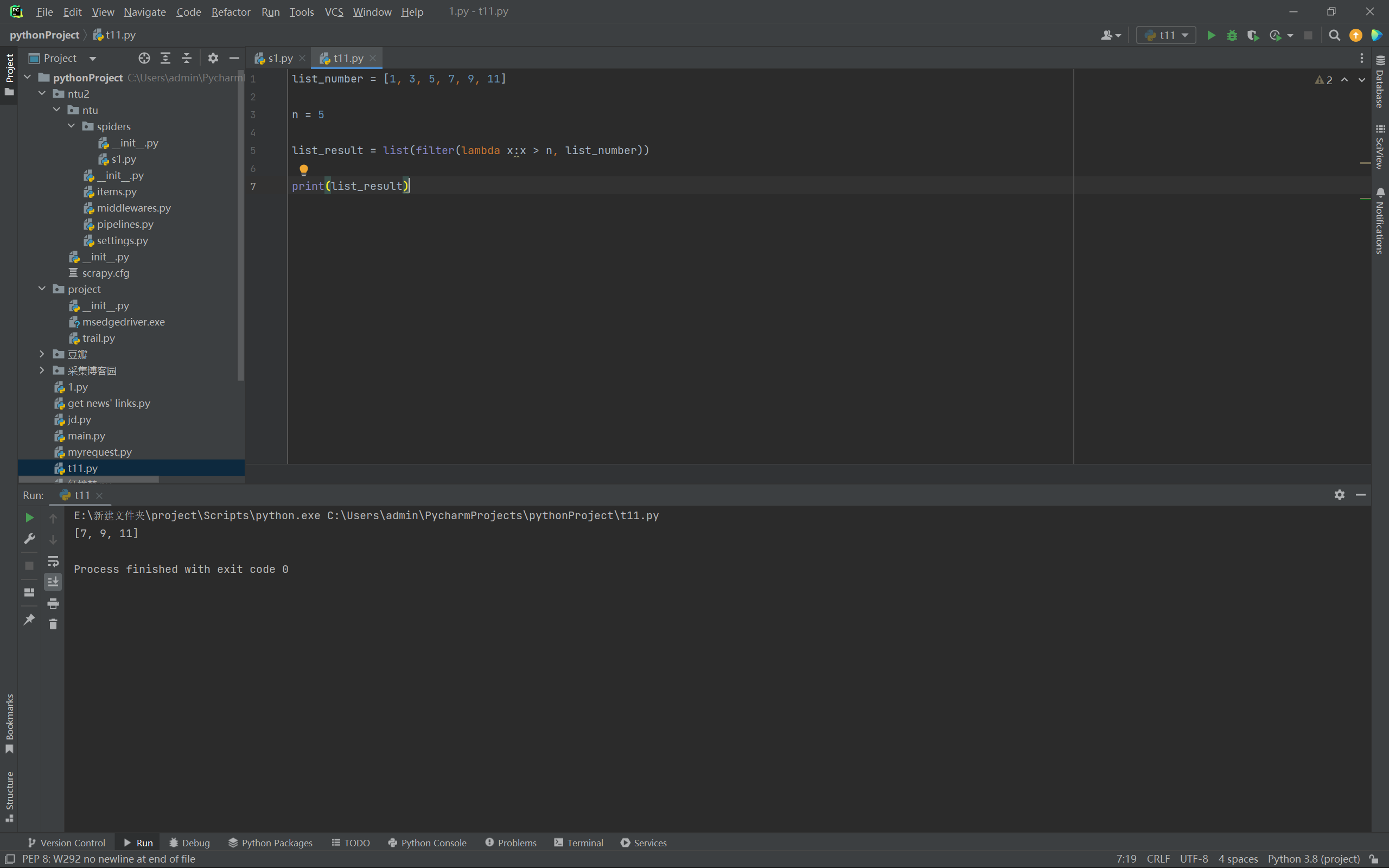Open the Refactor menu
The image size is (1389, 868).
tap(231, 12)
